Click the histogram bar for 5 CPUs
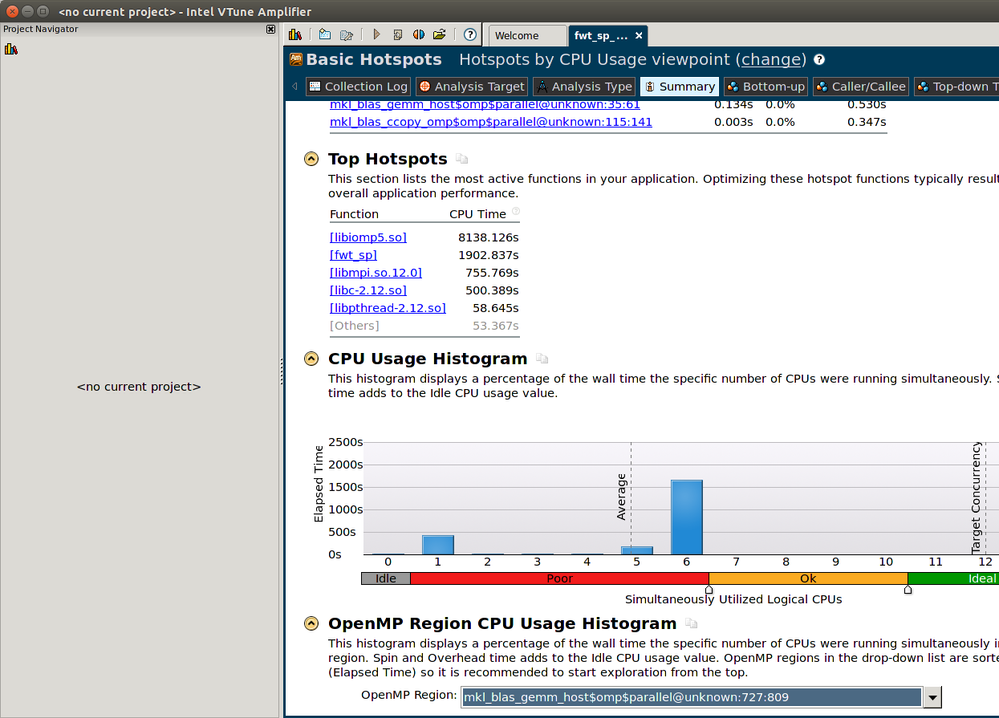The height and width of the screenshot is (718, 999). pyautogui.click(x=637, y=550)
